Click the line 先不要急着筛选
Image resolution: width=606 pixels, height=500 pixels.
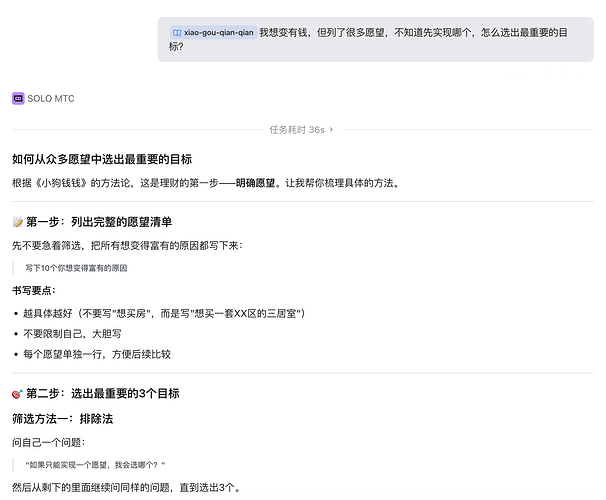[x=128, y=245]
